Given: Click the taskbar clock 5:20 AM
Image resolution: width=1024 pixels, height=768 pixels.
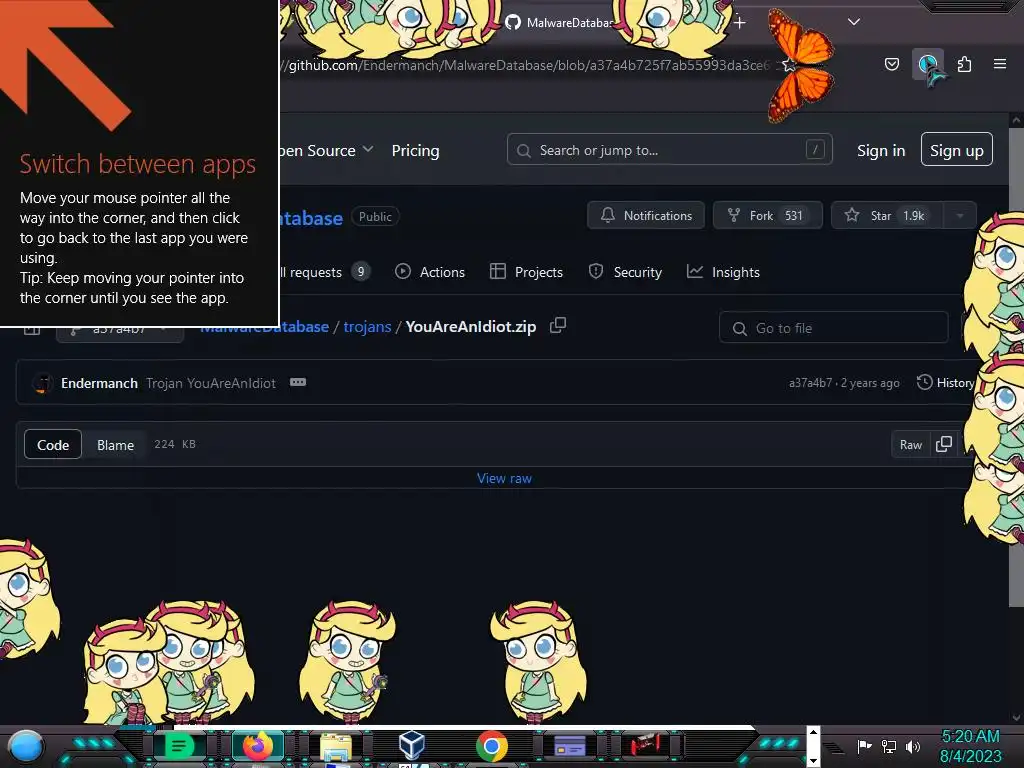Looking at the screenshot, I should pyautogui.click(x=970, y=736).
